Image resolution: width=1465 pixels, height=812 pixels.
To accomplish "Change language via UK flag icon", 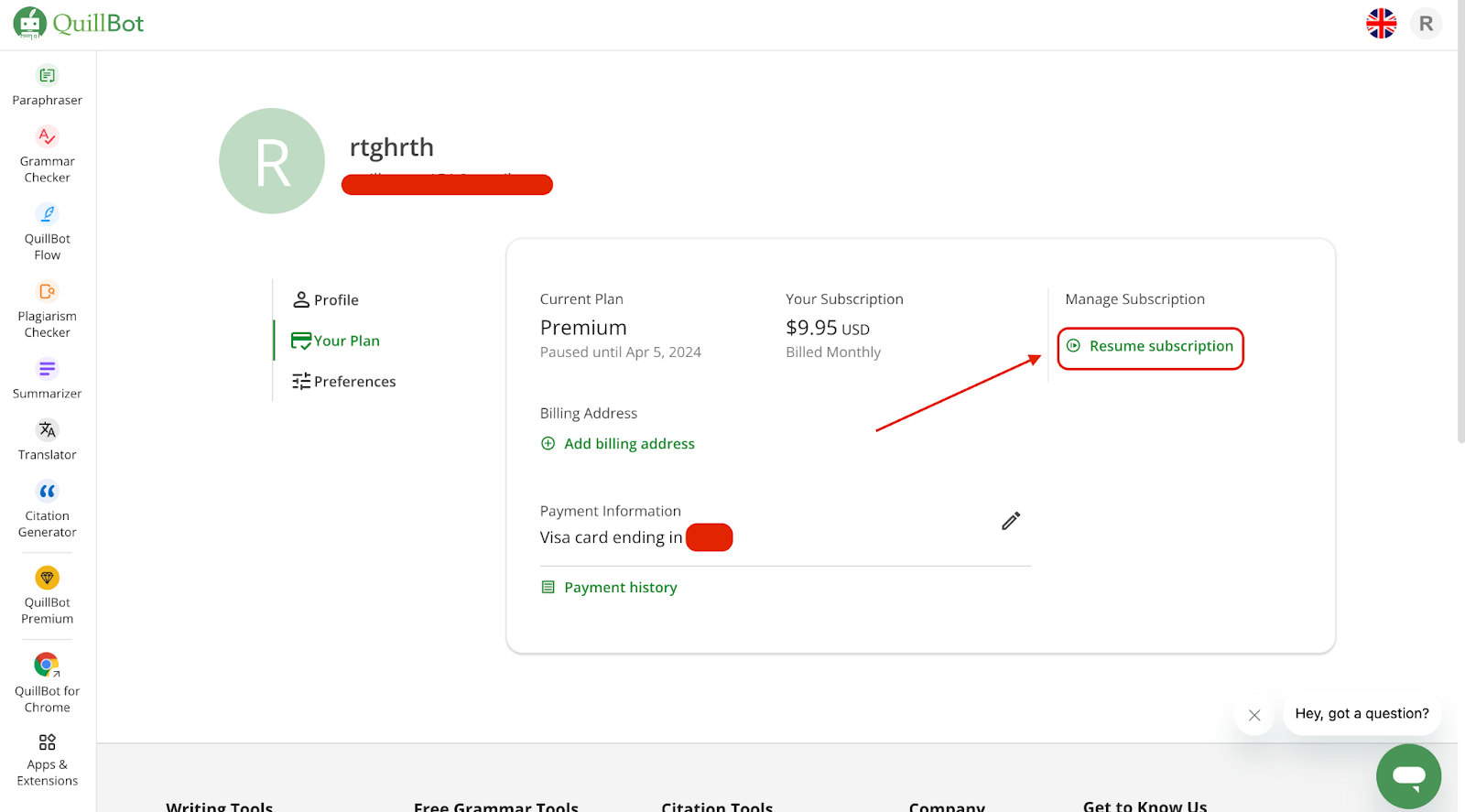I will pos(1381,24).
